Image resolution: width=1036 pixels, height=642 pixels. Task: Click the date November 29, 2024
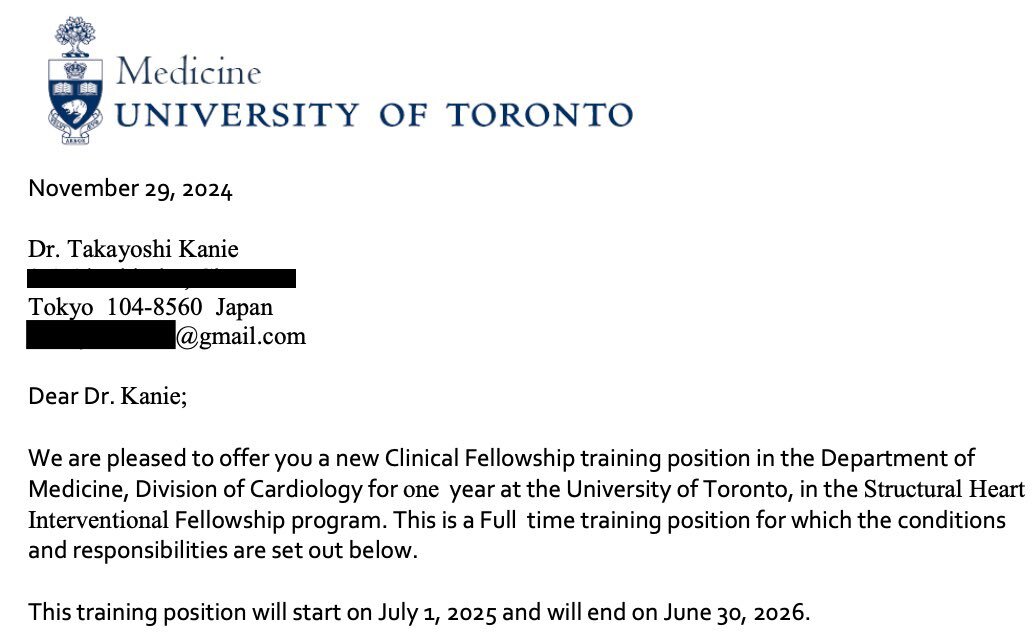(x=130, y=189)
